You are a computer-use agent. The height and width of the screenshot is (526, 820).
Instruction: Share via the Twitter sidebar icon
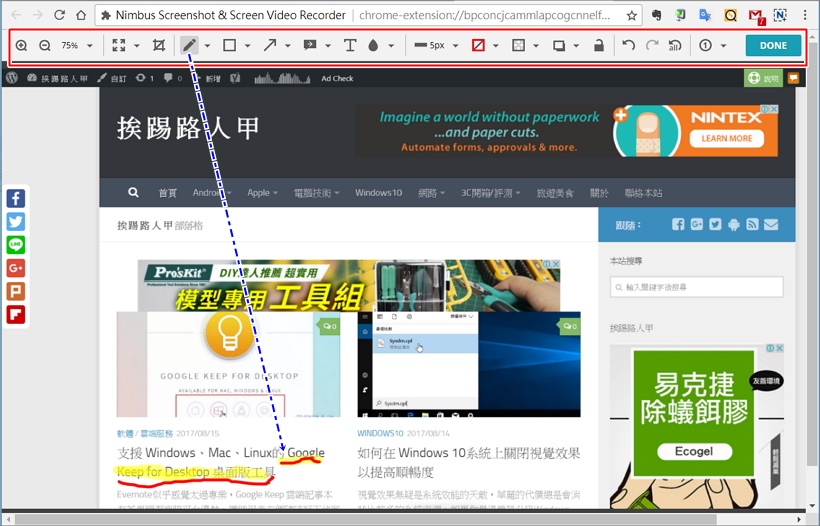click(16, 222)
